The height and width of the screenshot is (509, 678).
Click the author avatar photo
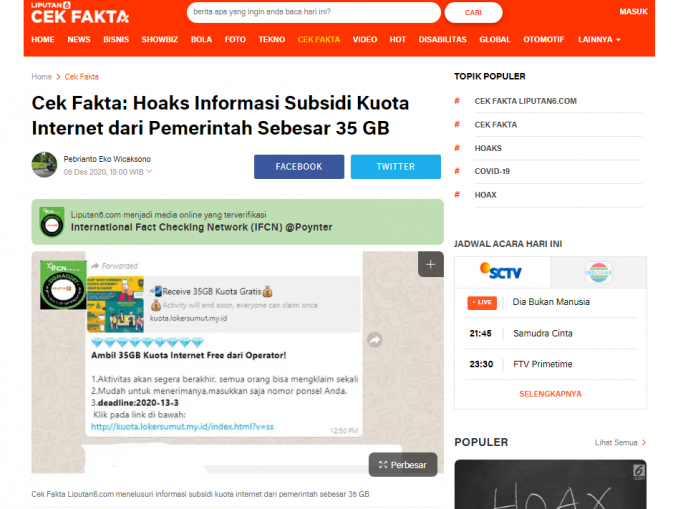pyautogui.click(x=44, y=165)
